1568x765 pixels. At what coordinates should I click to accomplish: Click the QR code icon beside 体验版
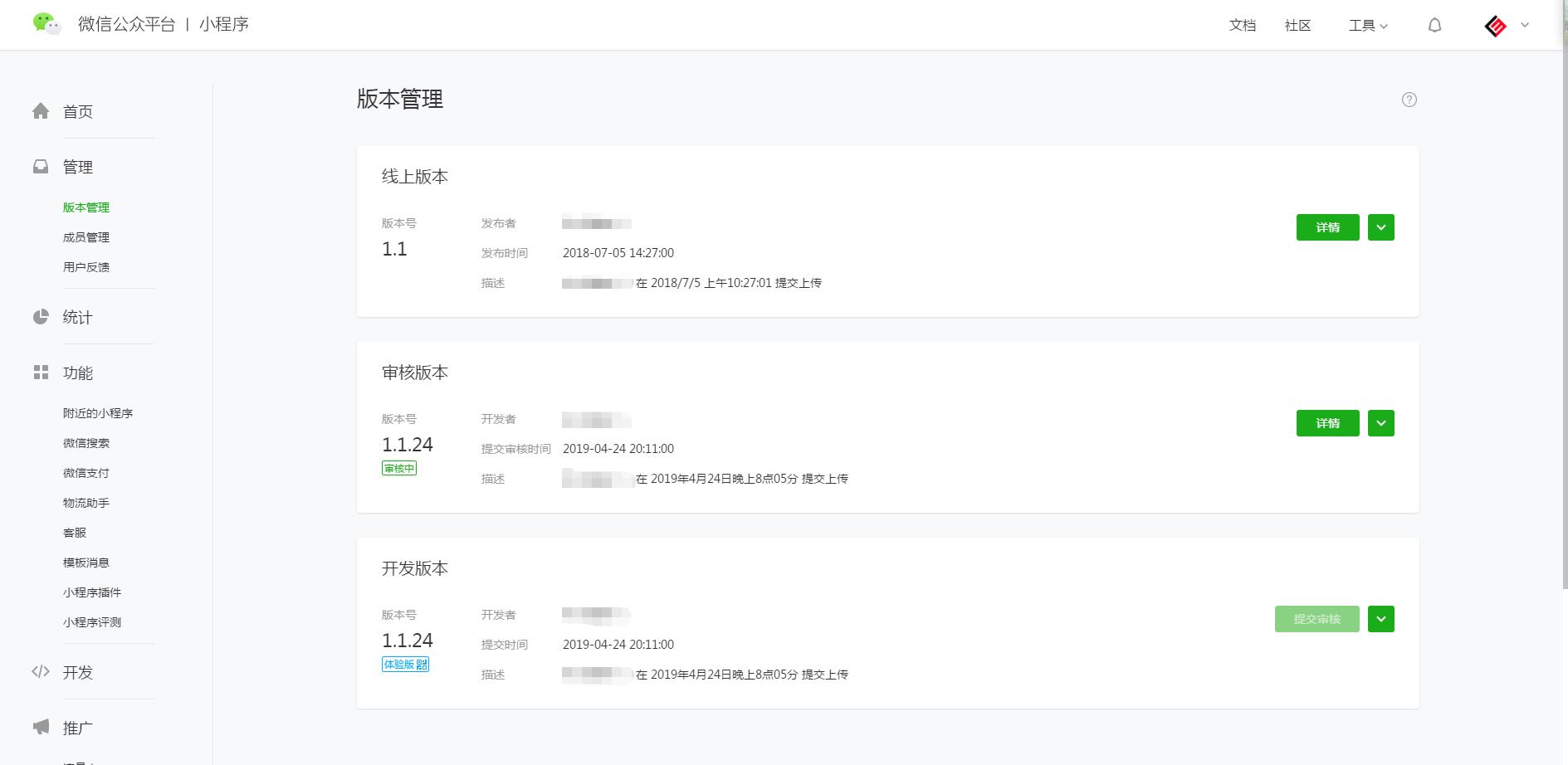(x=423, y=664)
